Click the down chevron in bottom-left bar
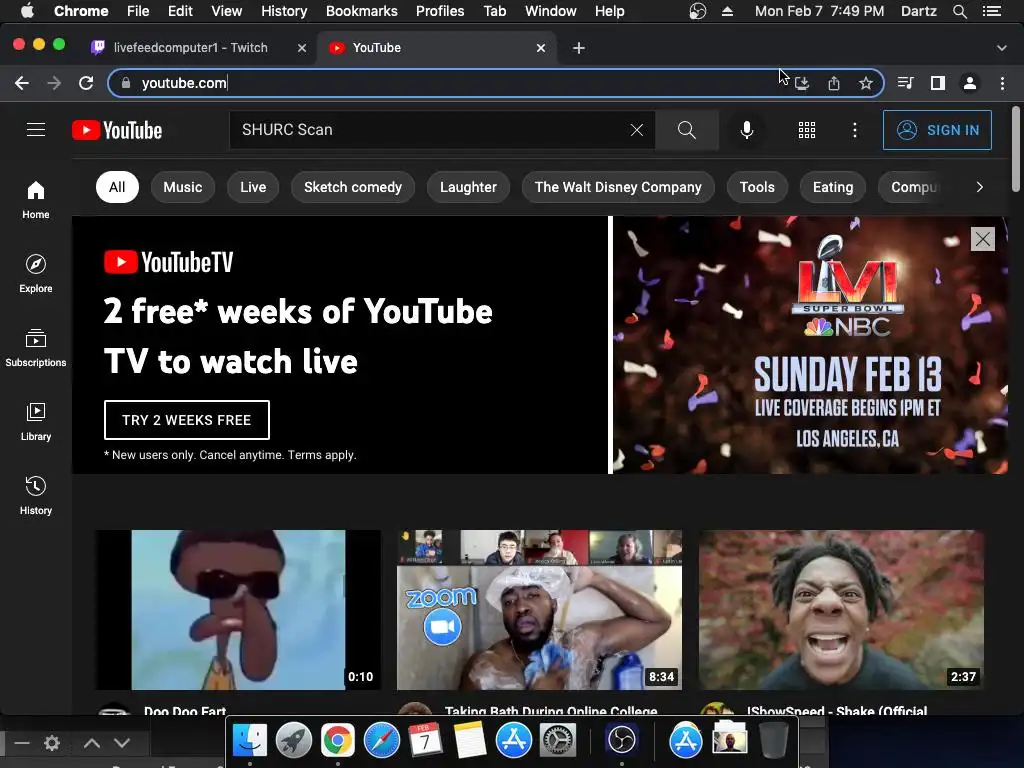 (122, 743)
